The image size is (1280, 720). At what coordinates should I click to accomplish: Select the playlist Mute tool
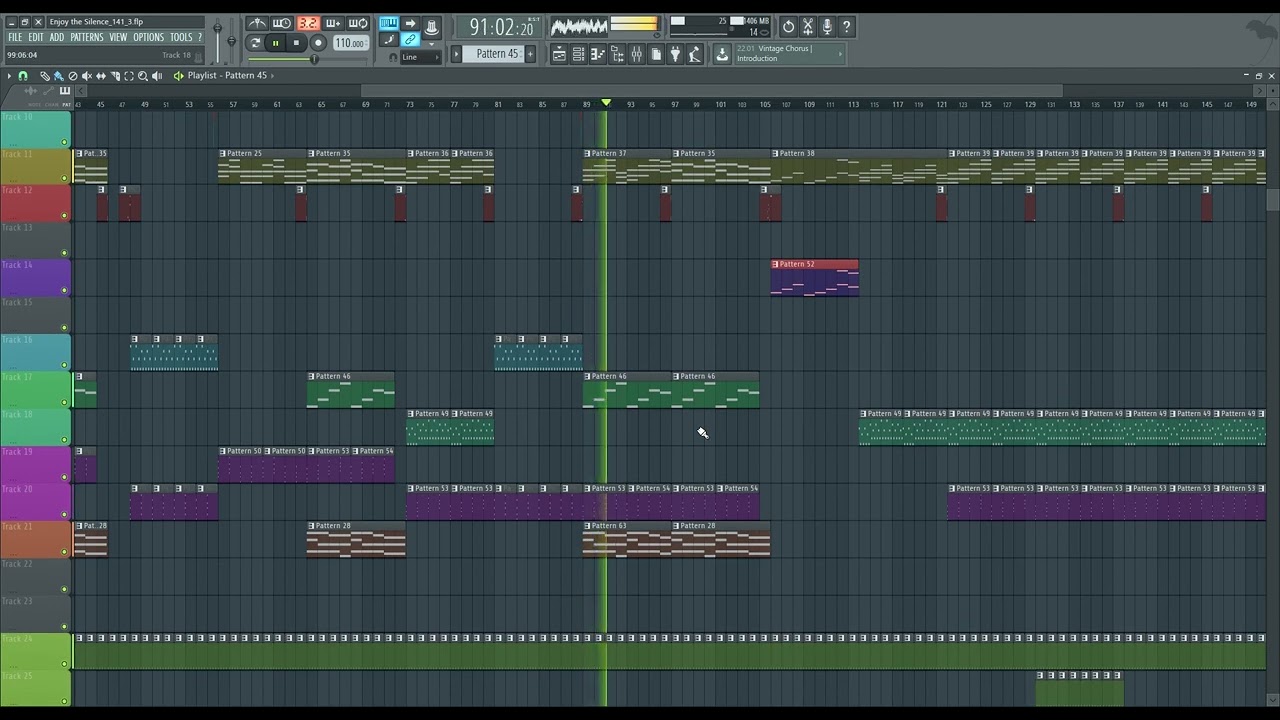pos(87,76)
